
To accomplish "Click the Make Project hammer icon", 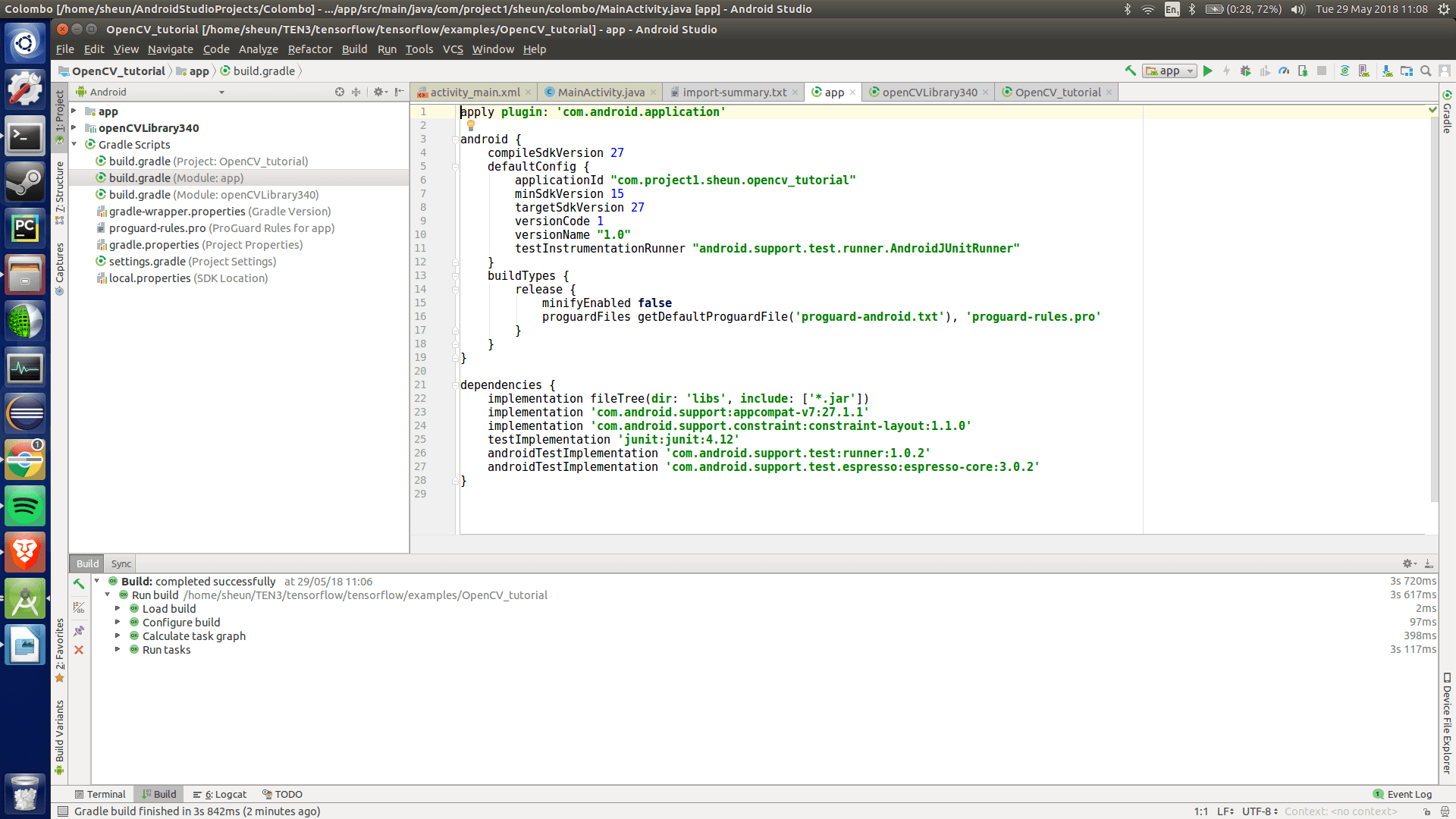I will coord(1130,71).
